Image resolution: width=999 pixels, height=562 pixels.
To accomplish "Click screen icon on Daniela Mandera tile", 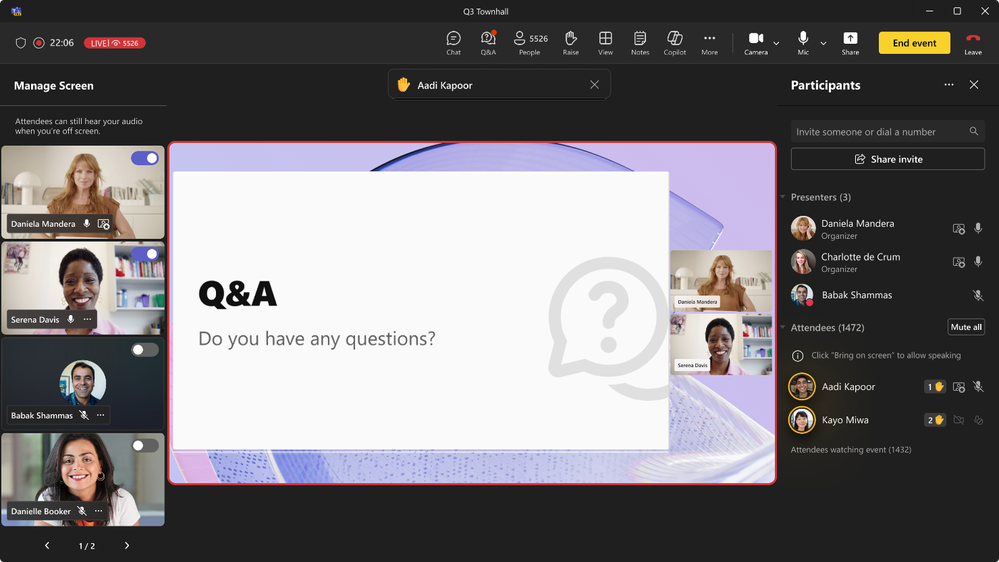I will pyautogui.click(x=103, y=224).
